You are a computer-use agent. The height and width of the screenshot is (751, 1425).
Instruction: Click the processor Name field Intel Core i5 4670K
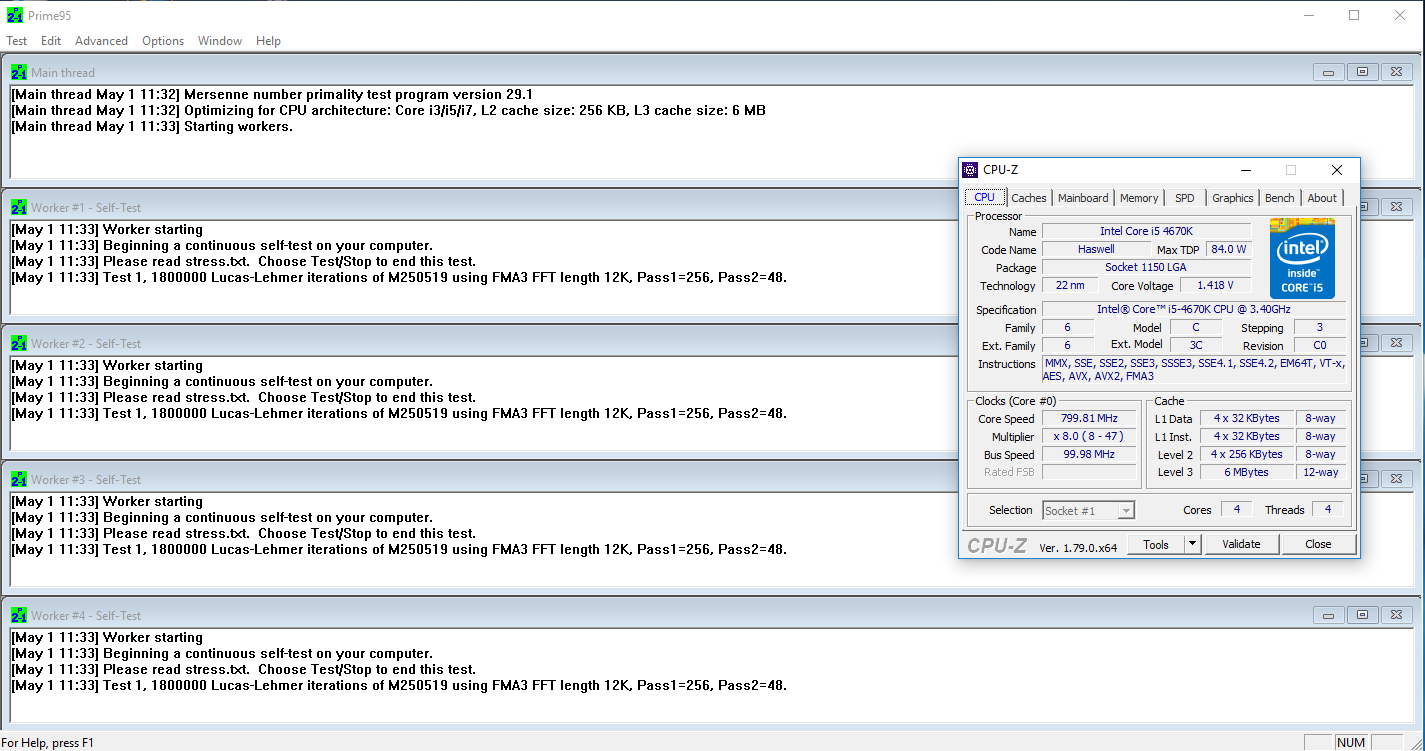coord(1146,231)
